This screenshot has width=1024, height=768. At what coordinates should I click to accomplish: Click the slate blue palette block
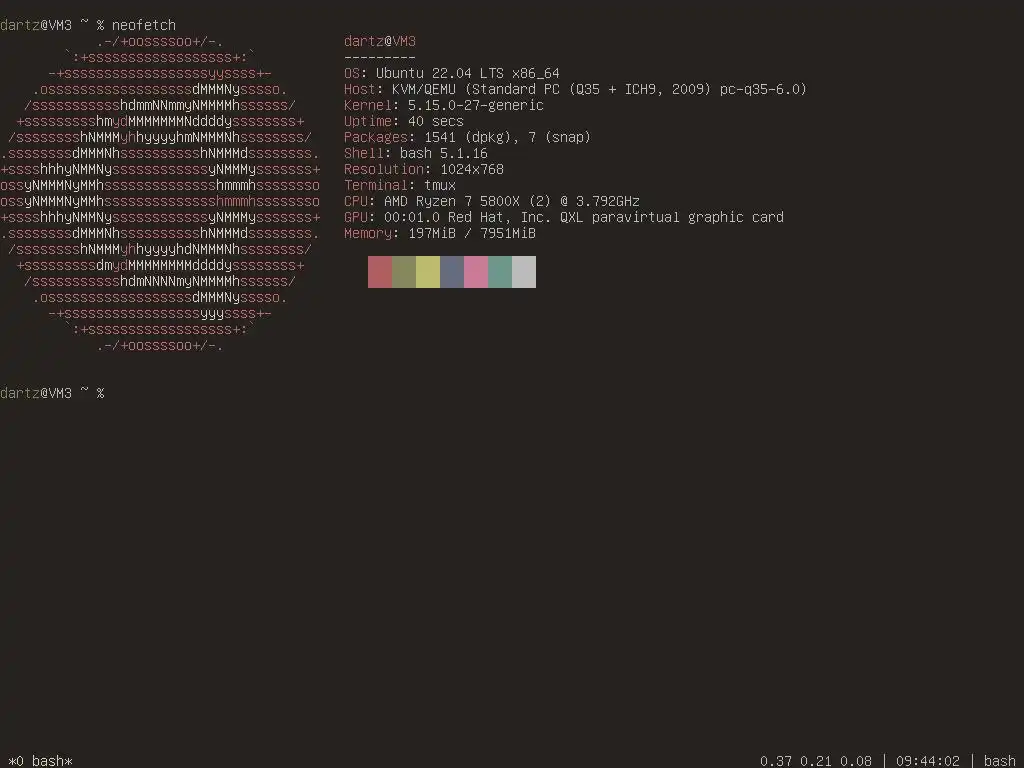point(452,272)
